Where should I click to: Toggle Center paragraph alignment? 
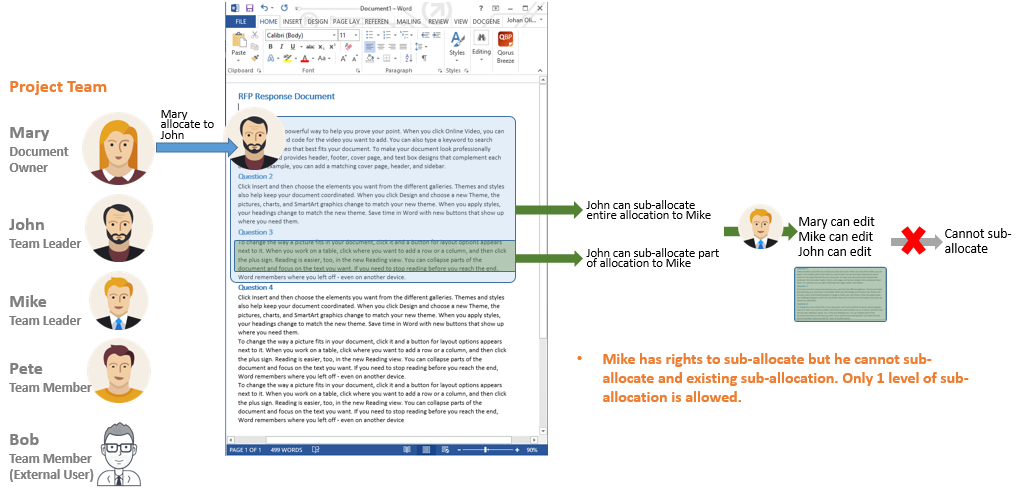coord(381,47)
